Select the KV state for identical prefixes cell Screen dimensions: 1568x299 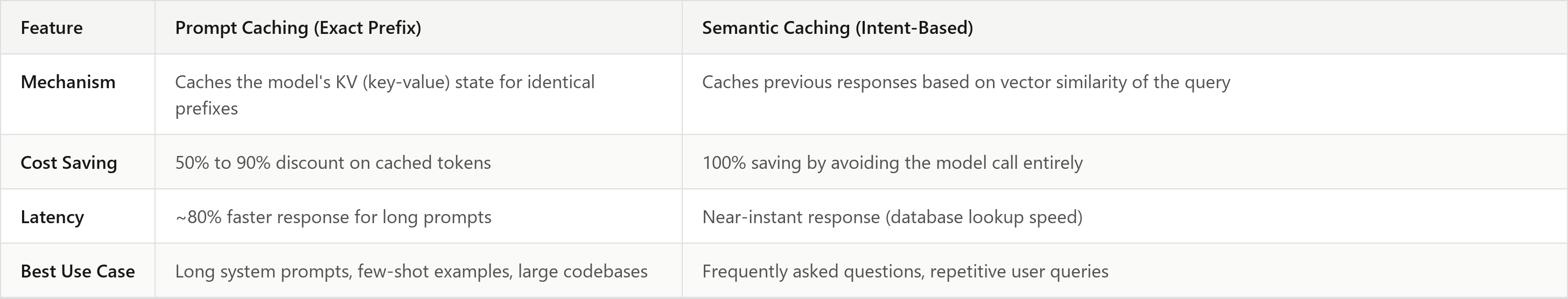pos(419,95)
